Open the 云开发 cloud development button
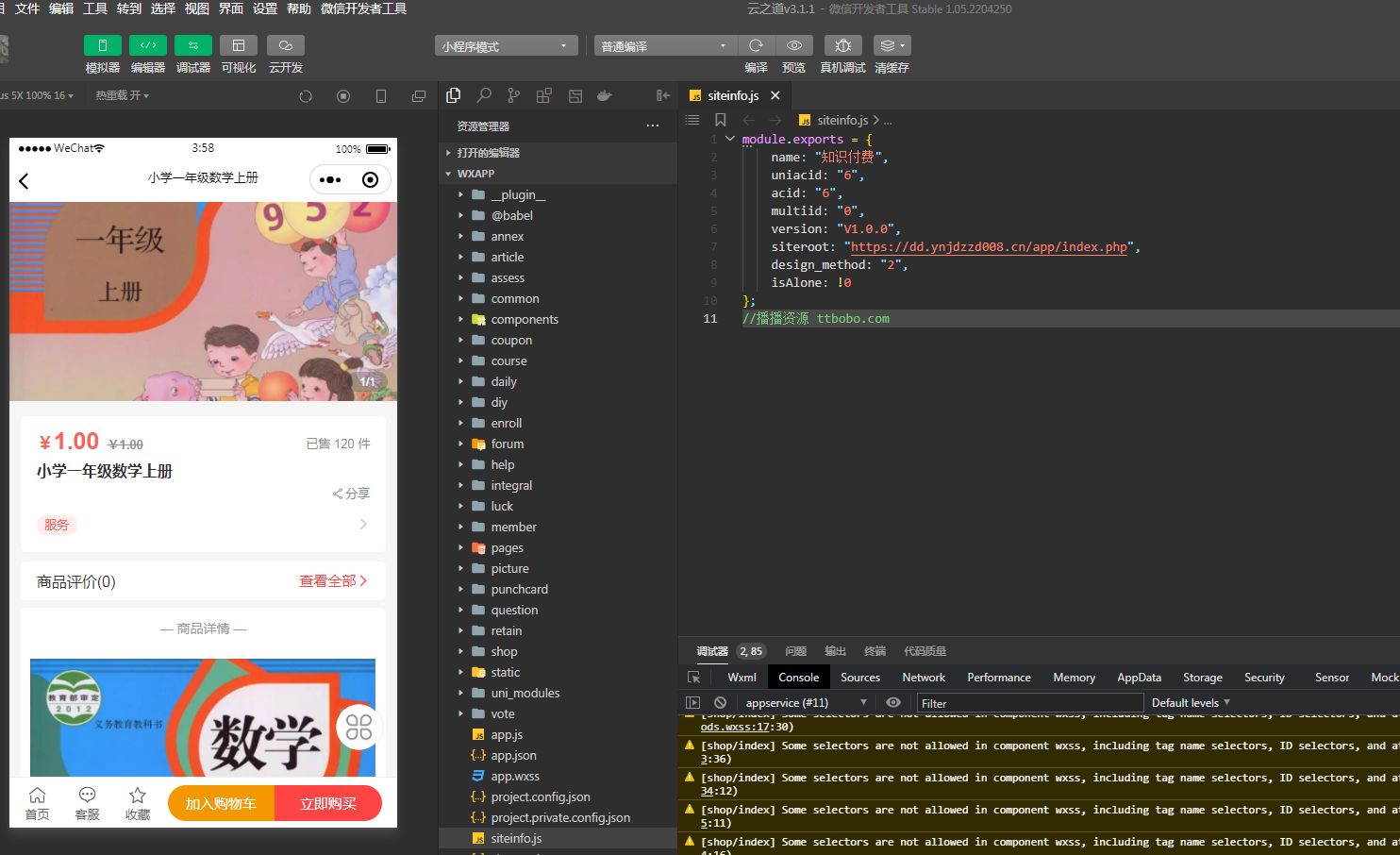This screenshot has width=1400, height=855. point(286,45)
